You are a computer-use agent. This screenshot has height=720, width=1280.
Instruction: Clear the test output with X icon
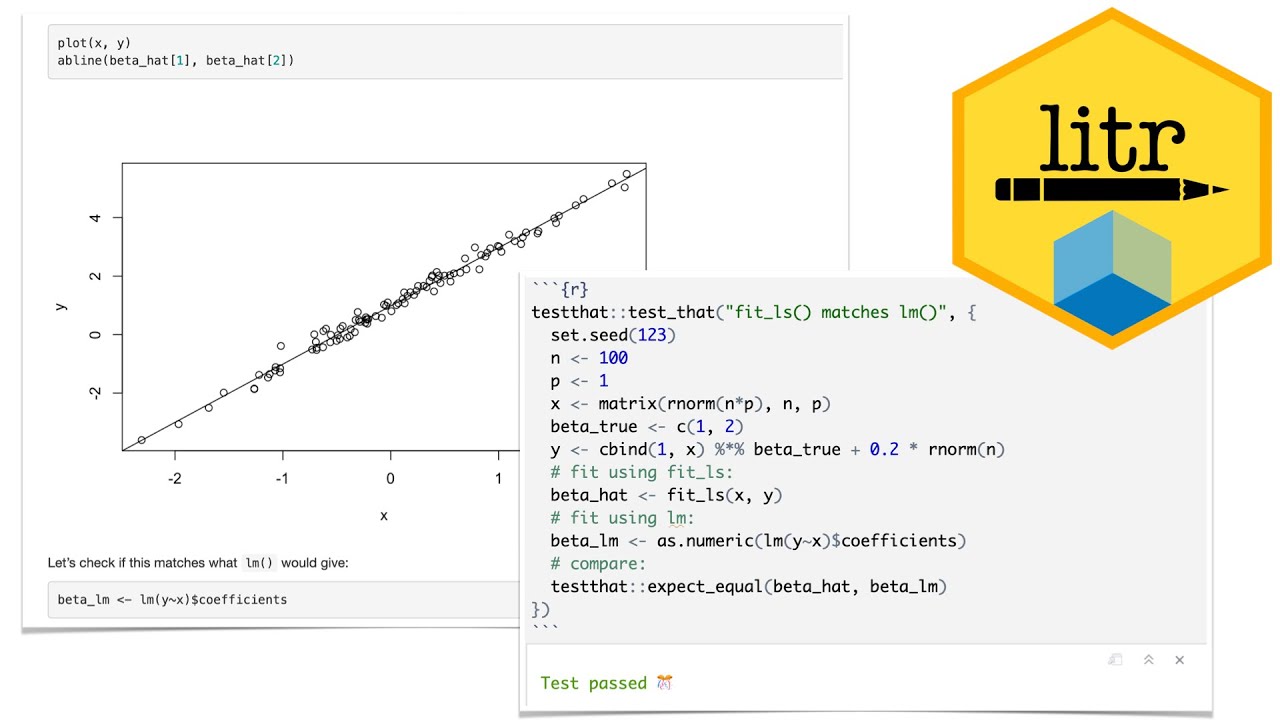click(x=1180, y=660)
